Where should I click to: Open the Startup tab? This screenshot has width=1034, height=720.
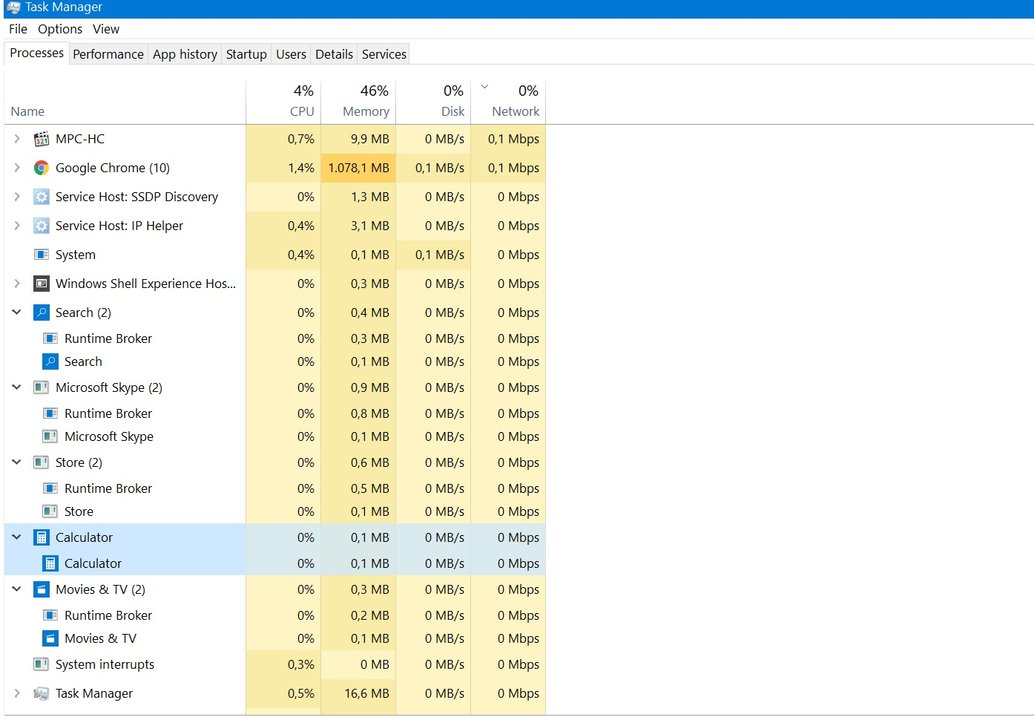click(x=246, y=54)
